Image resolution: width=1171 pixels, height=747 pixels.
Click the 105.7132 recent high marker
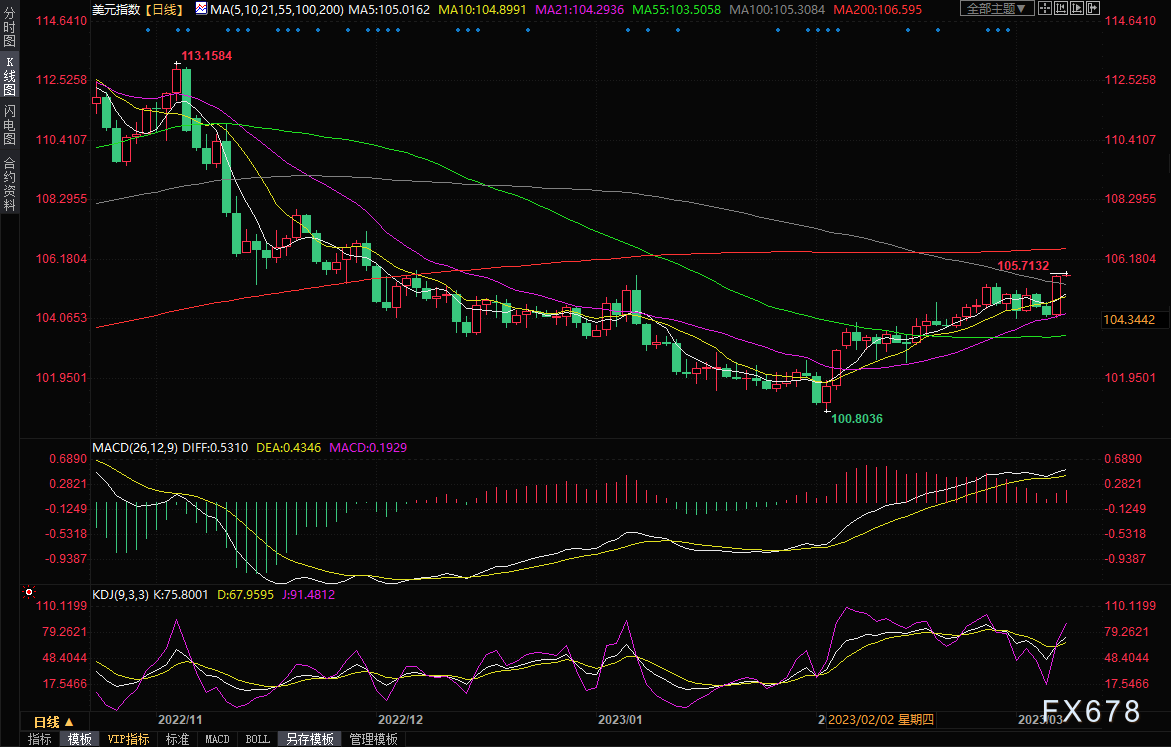point(1023,265)
